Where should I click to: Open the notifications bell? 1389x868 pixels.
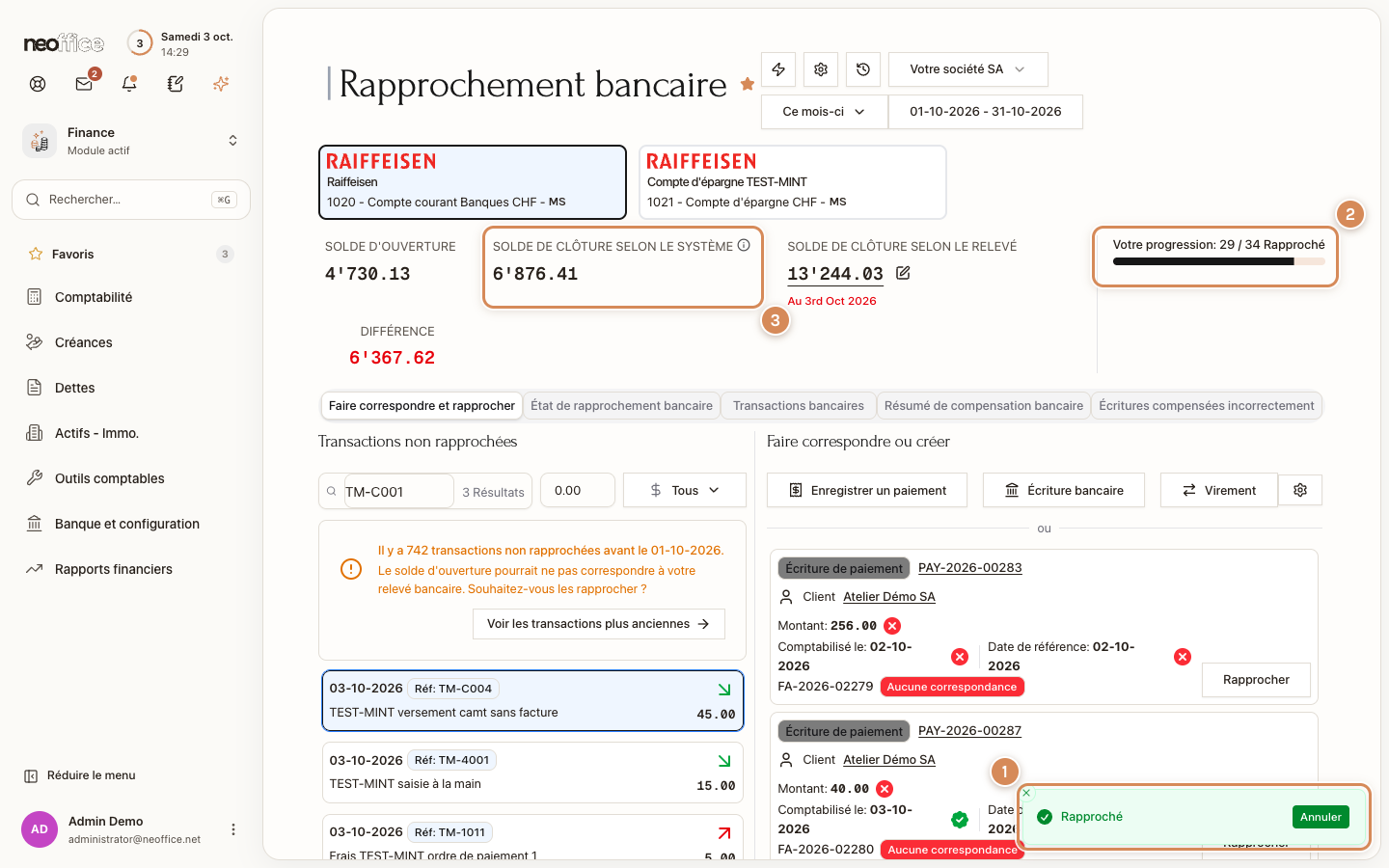coord(129,84)
